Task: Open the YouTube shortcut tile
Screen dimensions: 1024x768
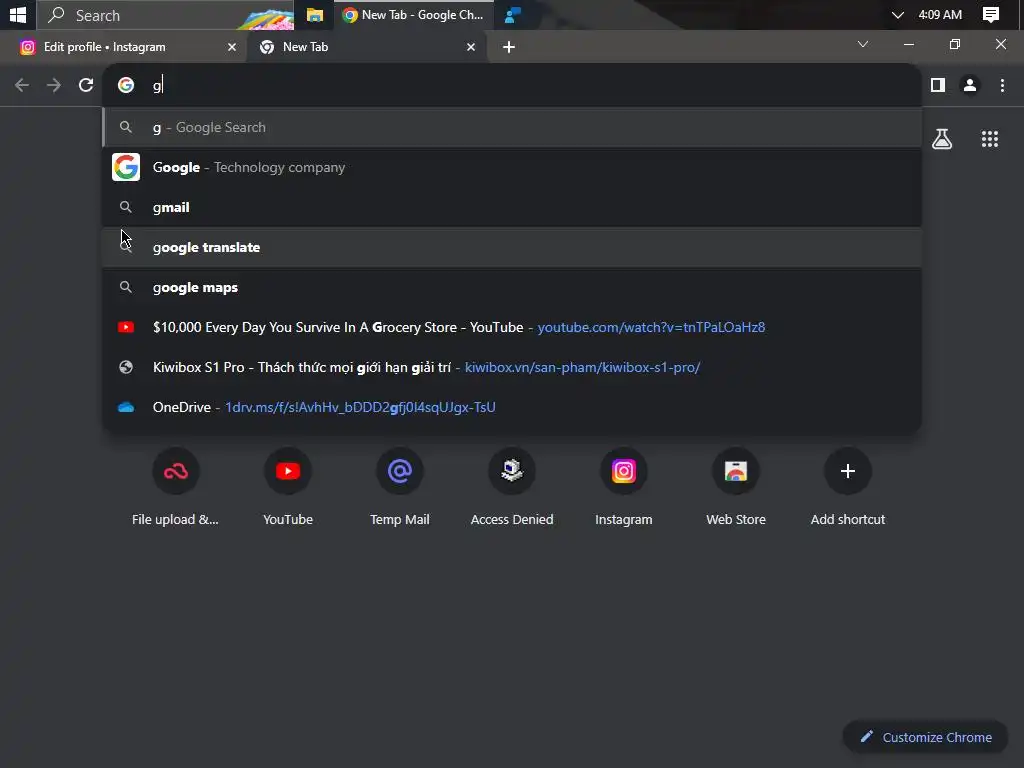Action: 288,488
